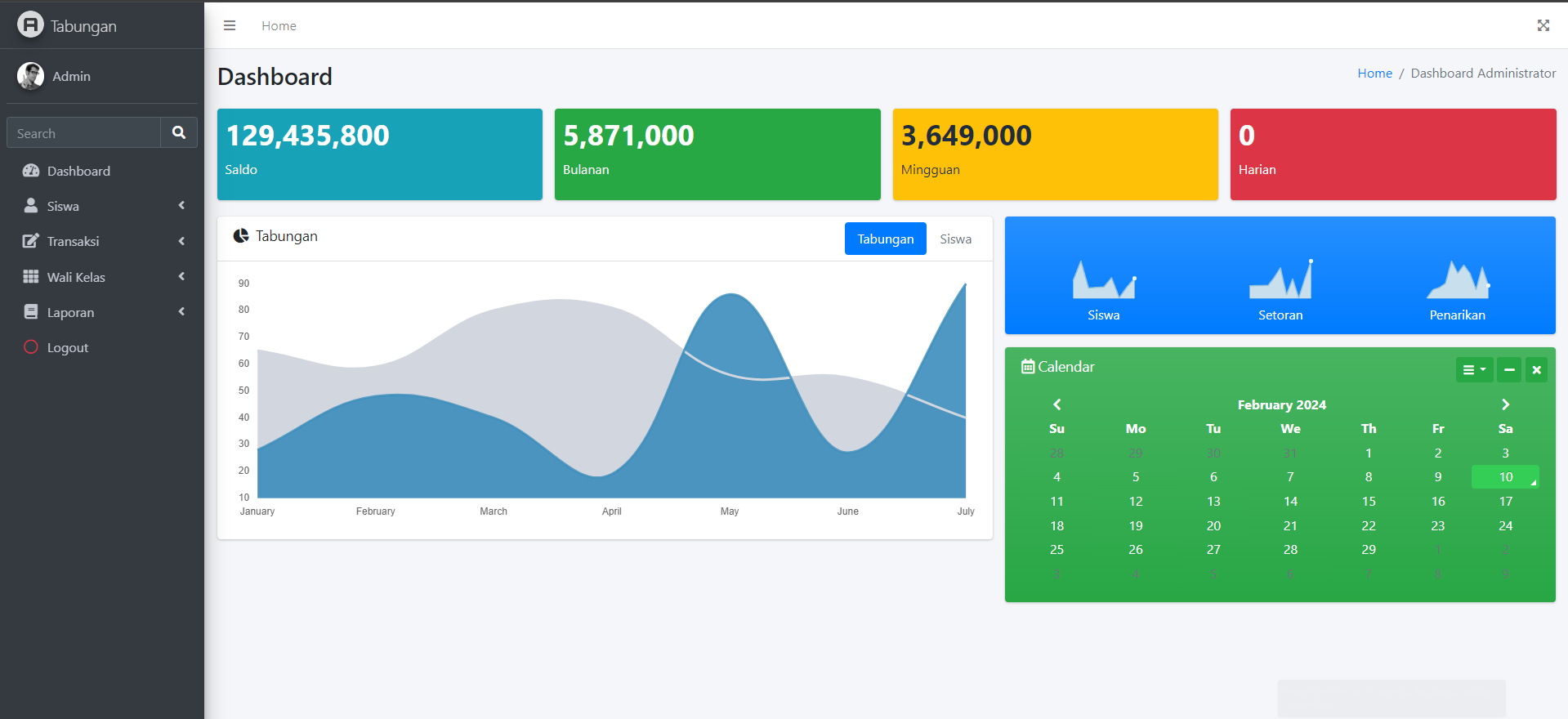Select the Tabungan chart tab
The height and width of the screenshot is (719, 1568).
point(885,239)
